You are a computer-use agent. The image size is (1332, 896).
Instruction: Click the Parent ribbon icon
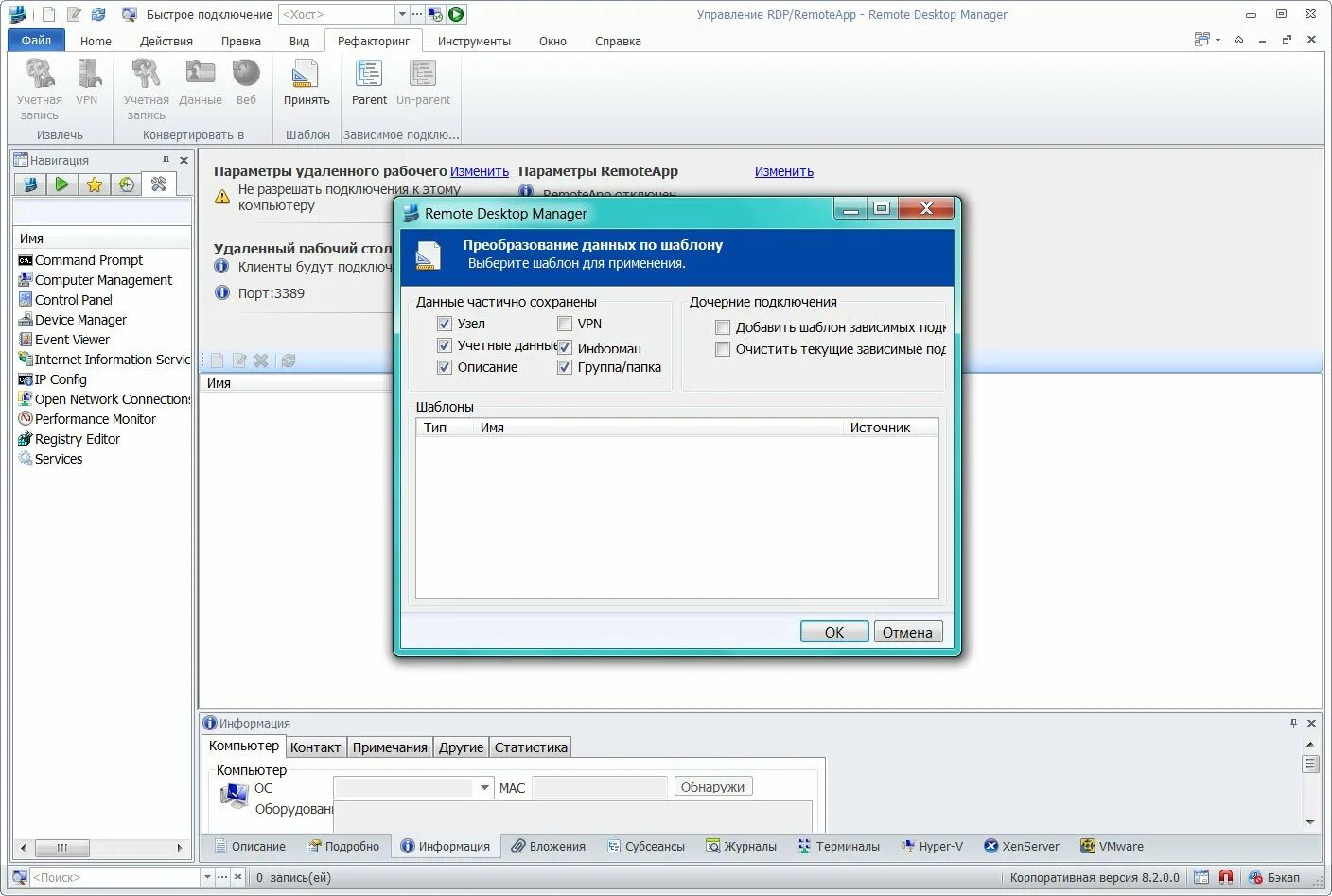coord(368,74)
